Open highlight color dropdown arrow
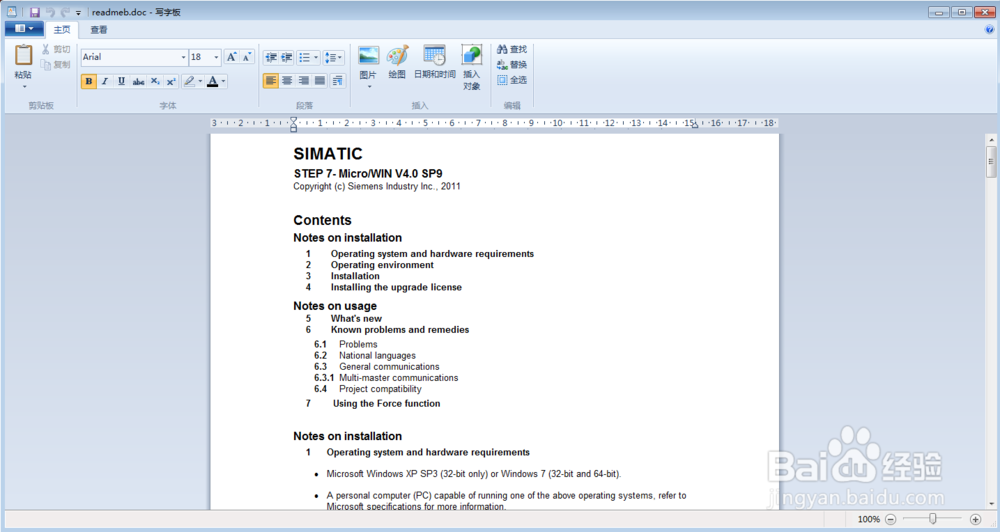Screen dimensions: 1000x532 pos(200,81)
